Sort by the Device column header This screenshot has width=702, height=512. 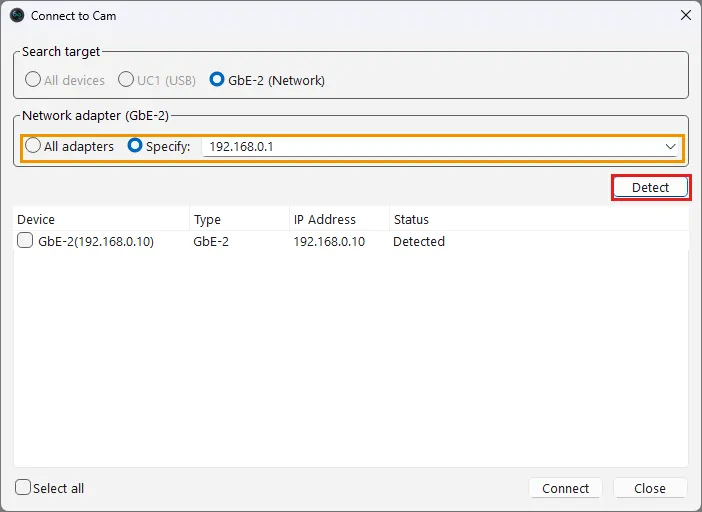click(101, 219)
